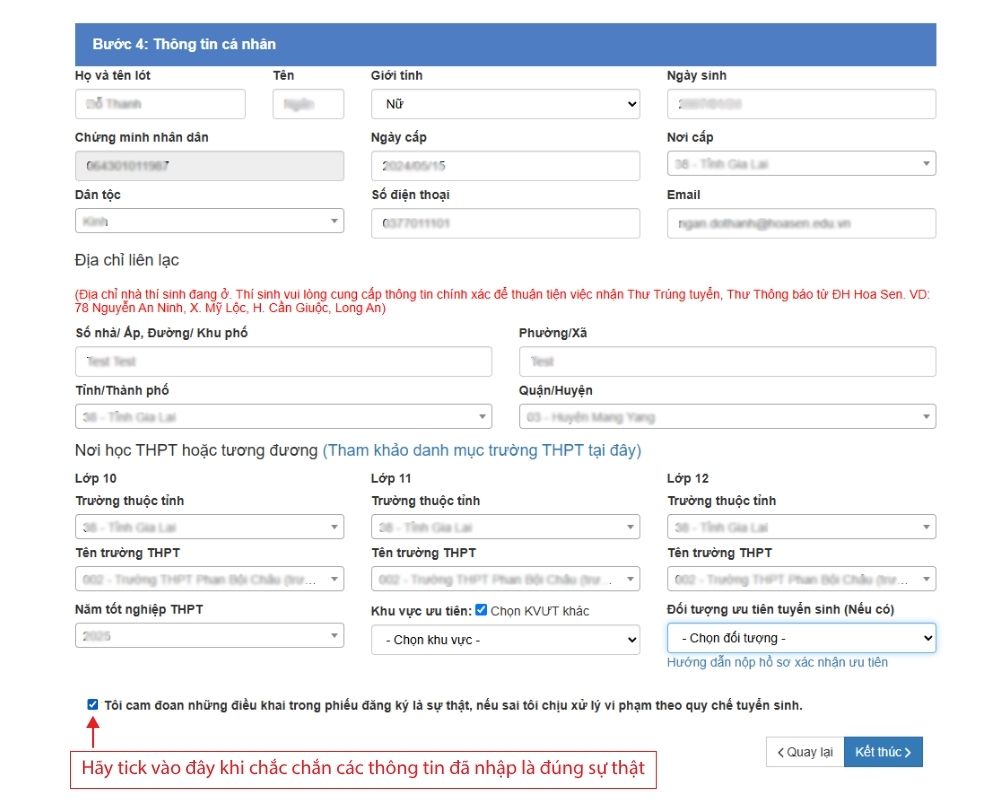Toggle the 'Chọn KVƯT khác' checkbox
The image size is (1000, 800).
pos(481,610)
